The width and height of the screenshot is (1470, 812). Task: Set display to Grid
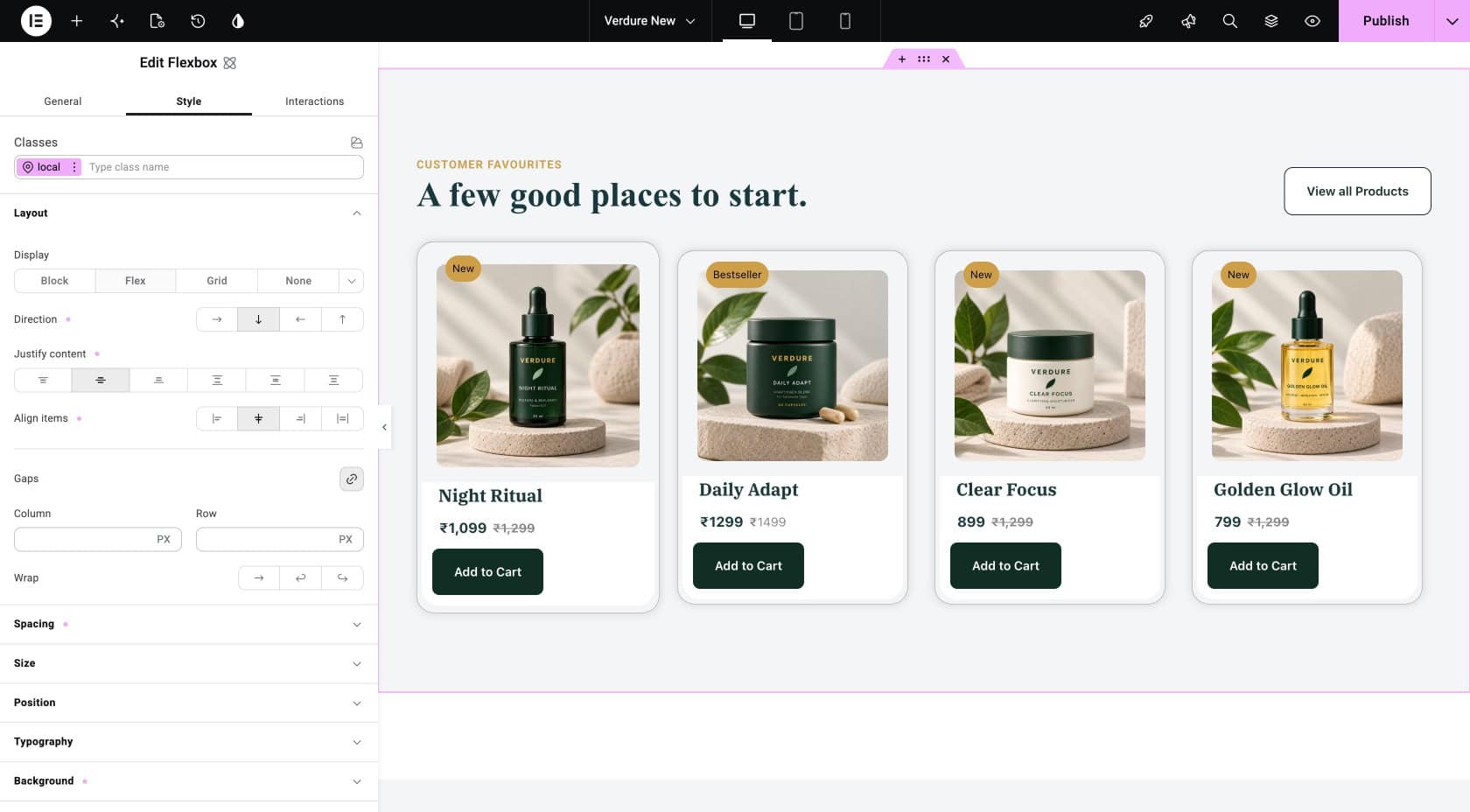click(x=217, y=281)
